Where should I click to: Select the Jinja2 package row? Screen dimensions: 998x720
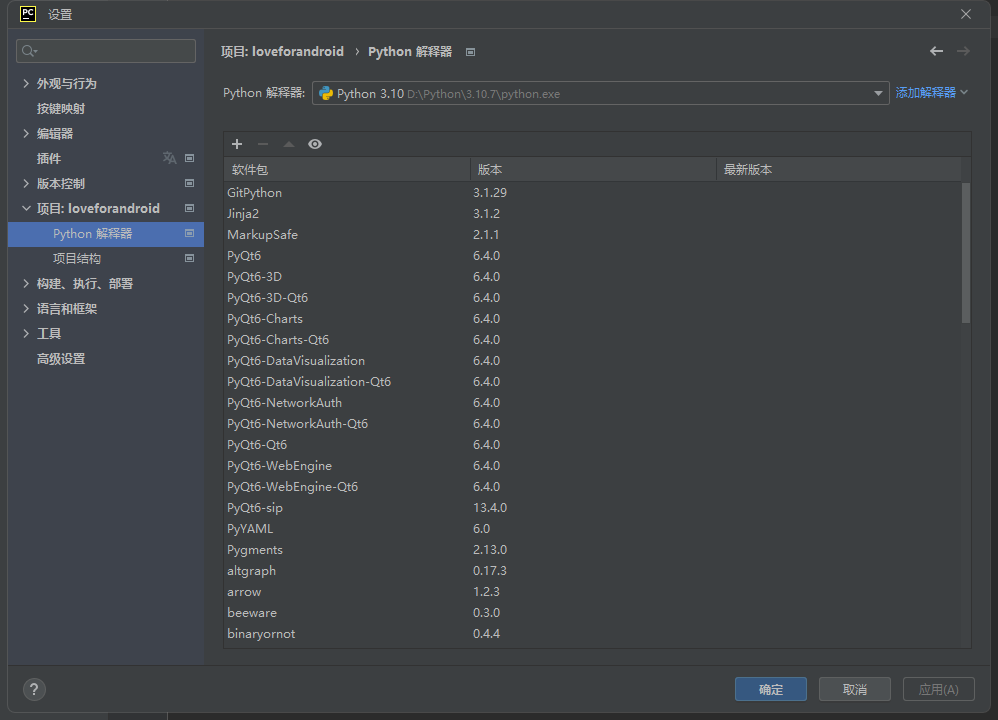593,213
